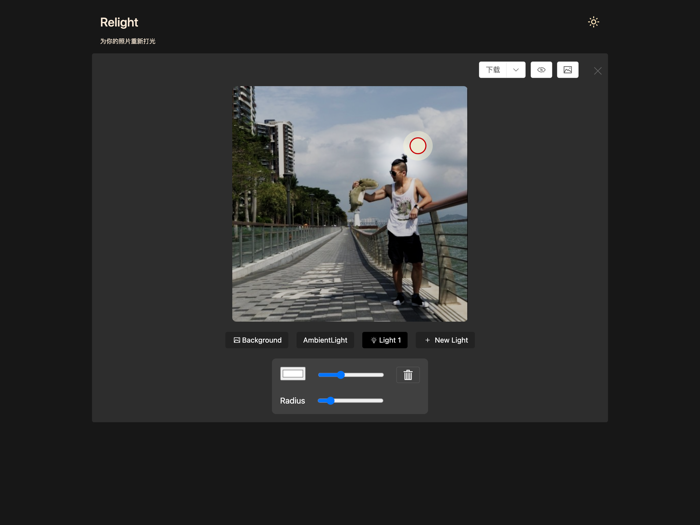Select the red-ringed light marker on photo

(418, 146)
